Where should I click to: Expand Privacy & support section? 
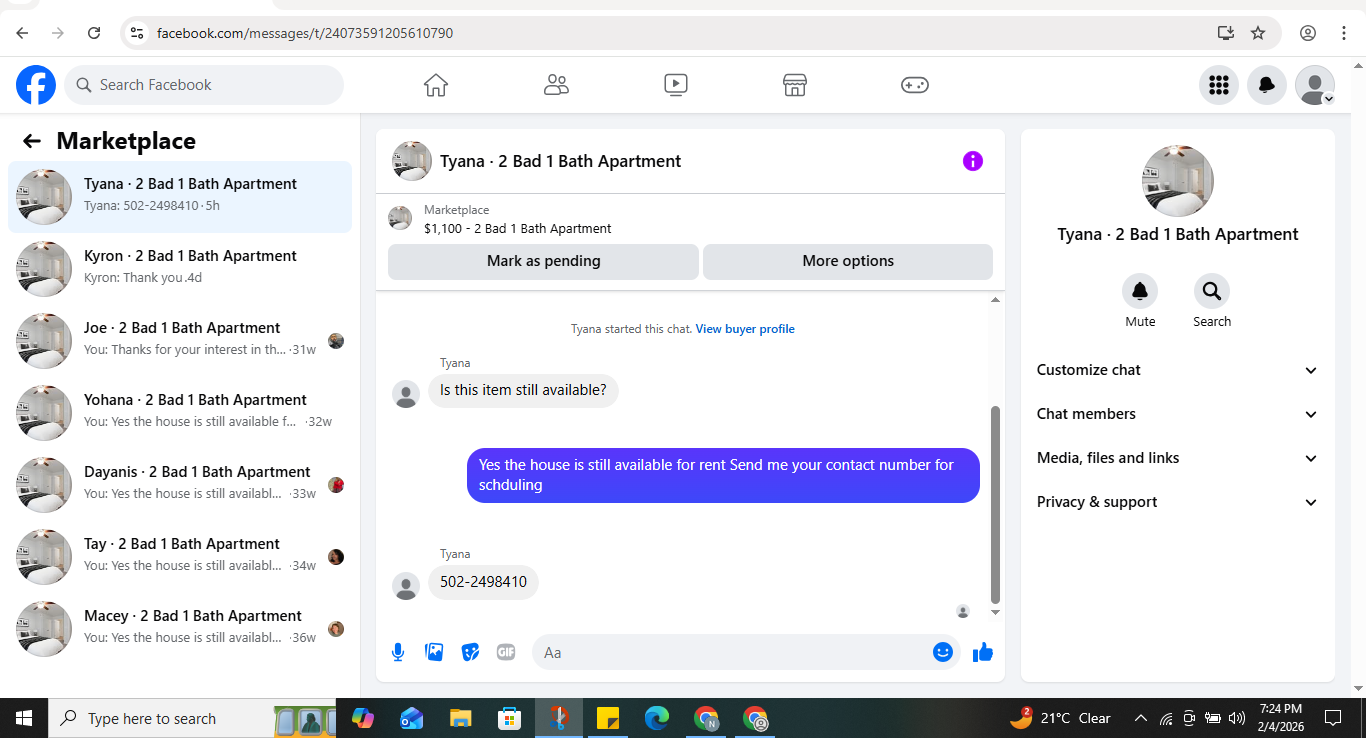click(1178, 502)
